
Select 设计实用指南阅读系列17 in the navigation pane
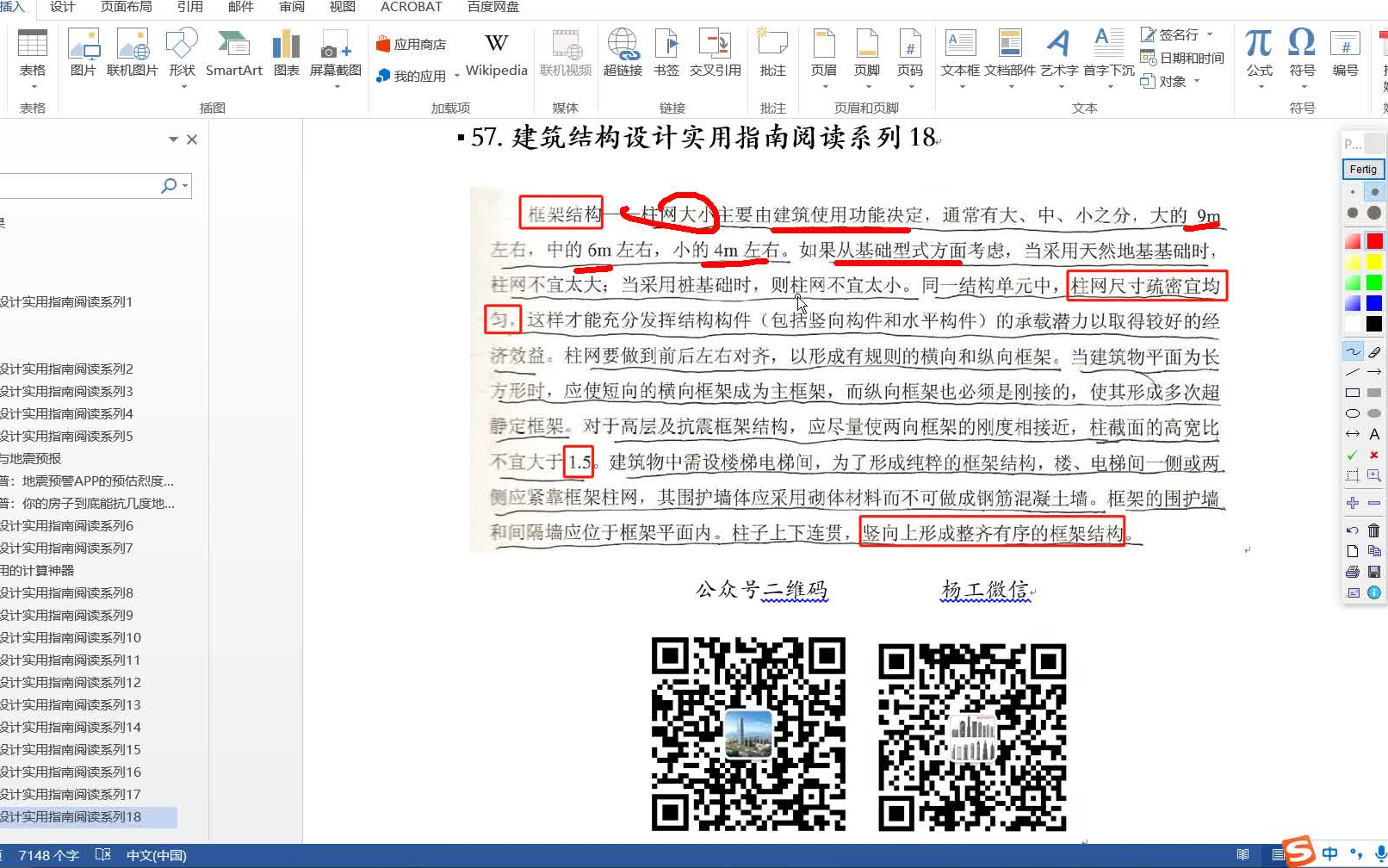71,793
